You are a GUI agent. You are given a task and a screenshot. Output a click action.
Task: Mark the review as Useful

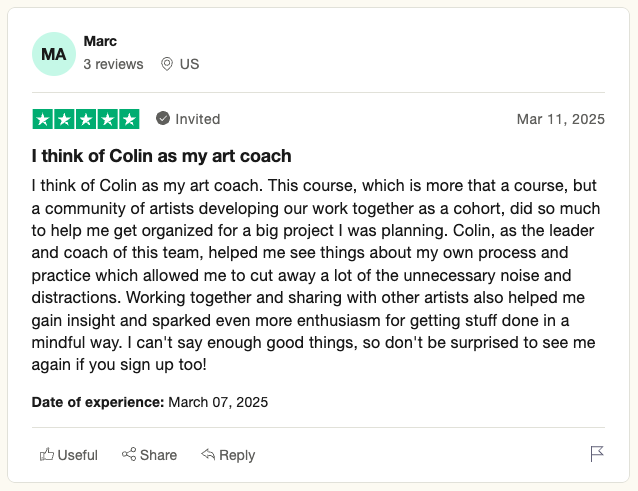coord(68,455)
